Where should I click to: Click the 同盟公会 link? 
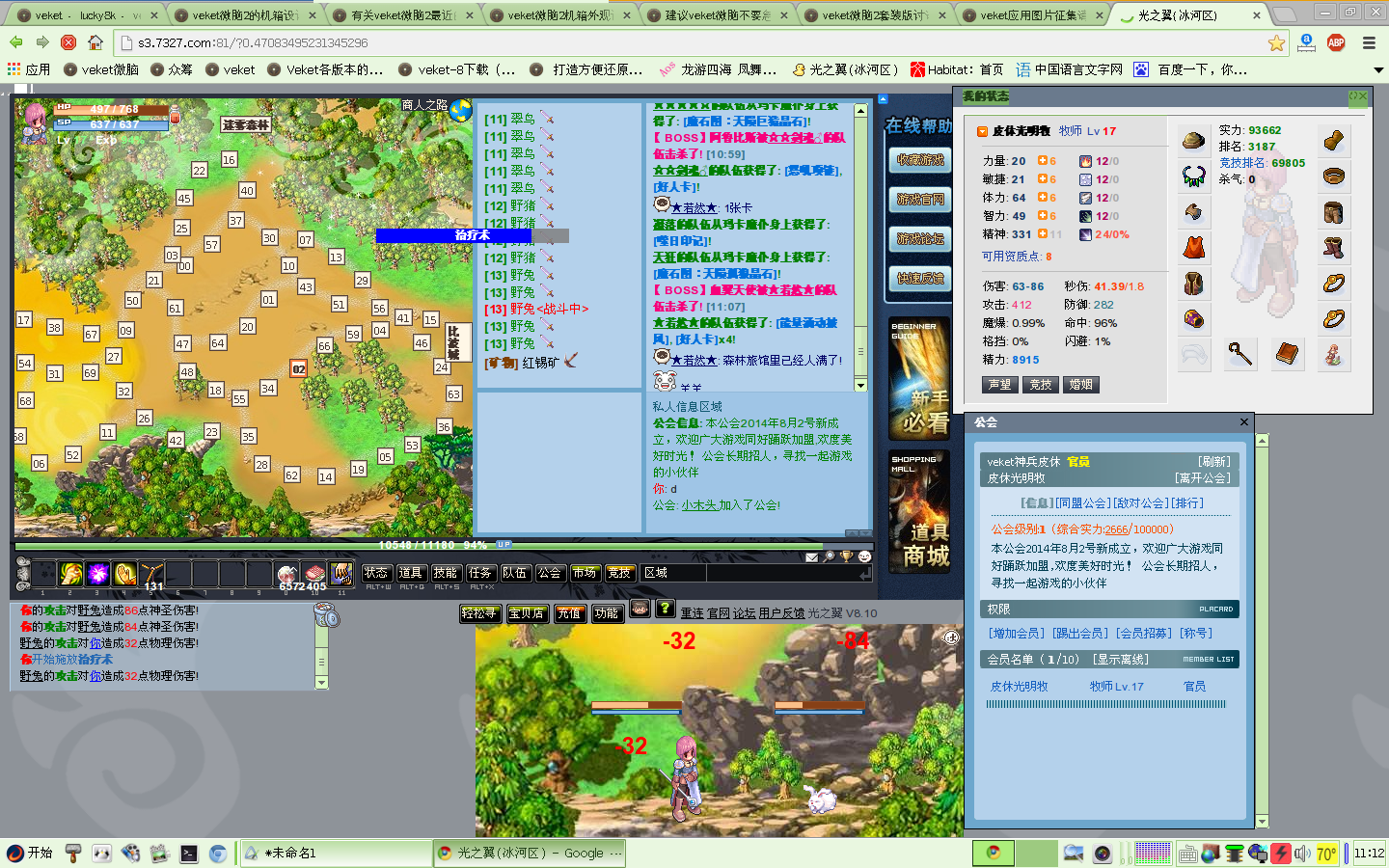click(1082, 503)
